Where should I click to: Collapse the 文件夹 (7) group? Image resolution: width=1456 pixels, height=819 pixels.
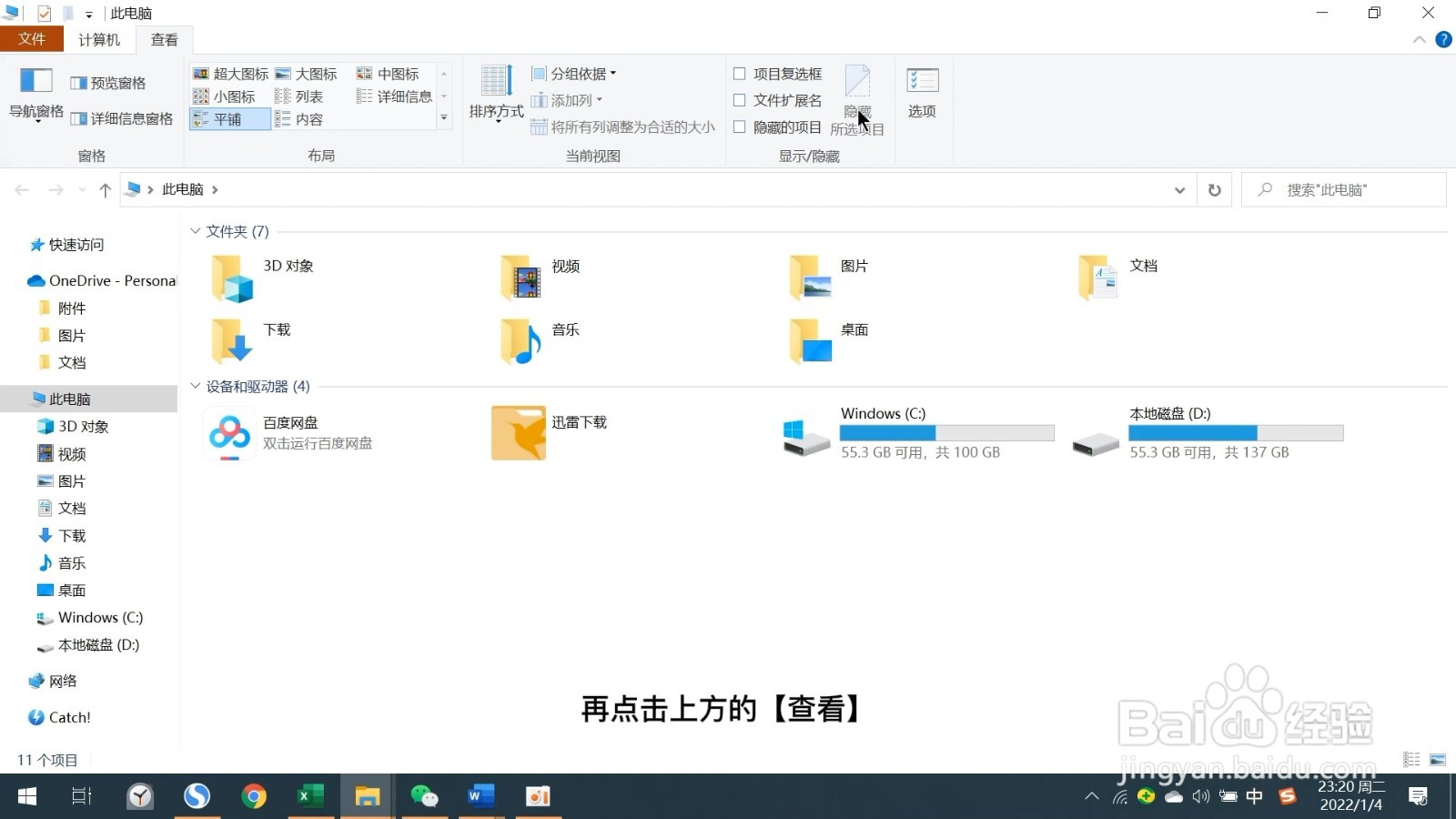(x=195, y=231)
